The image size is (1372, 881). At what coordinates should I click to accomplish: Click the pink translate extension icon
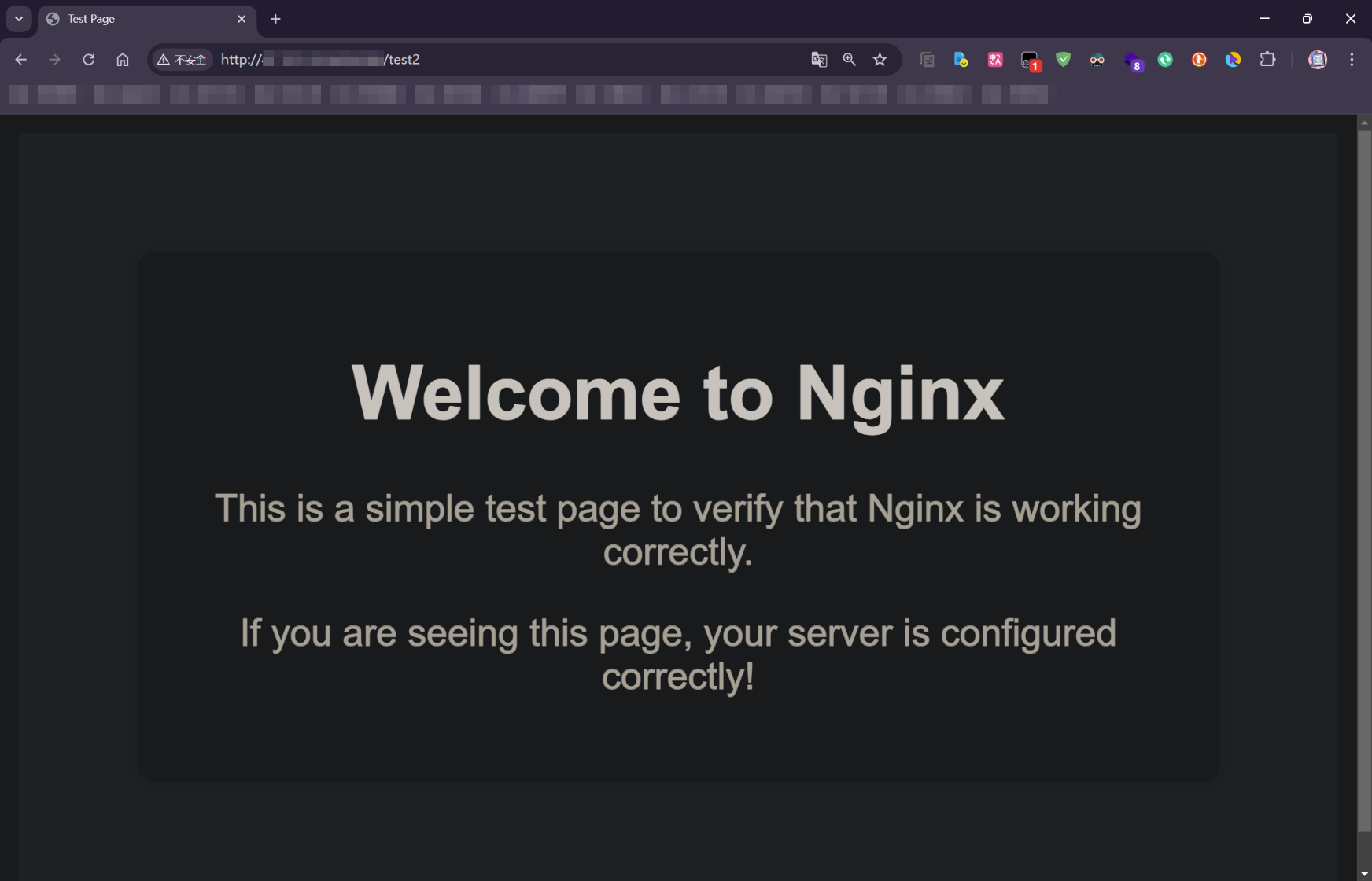995,60
